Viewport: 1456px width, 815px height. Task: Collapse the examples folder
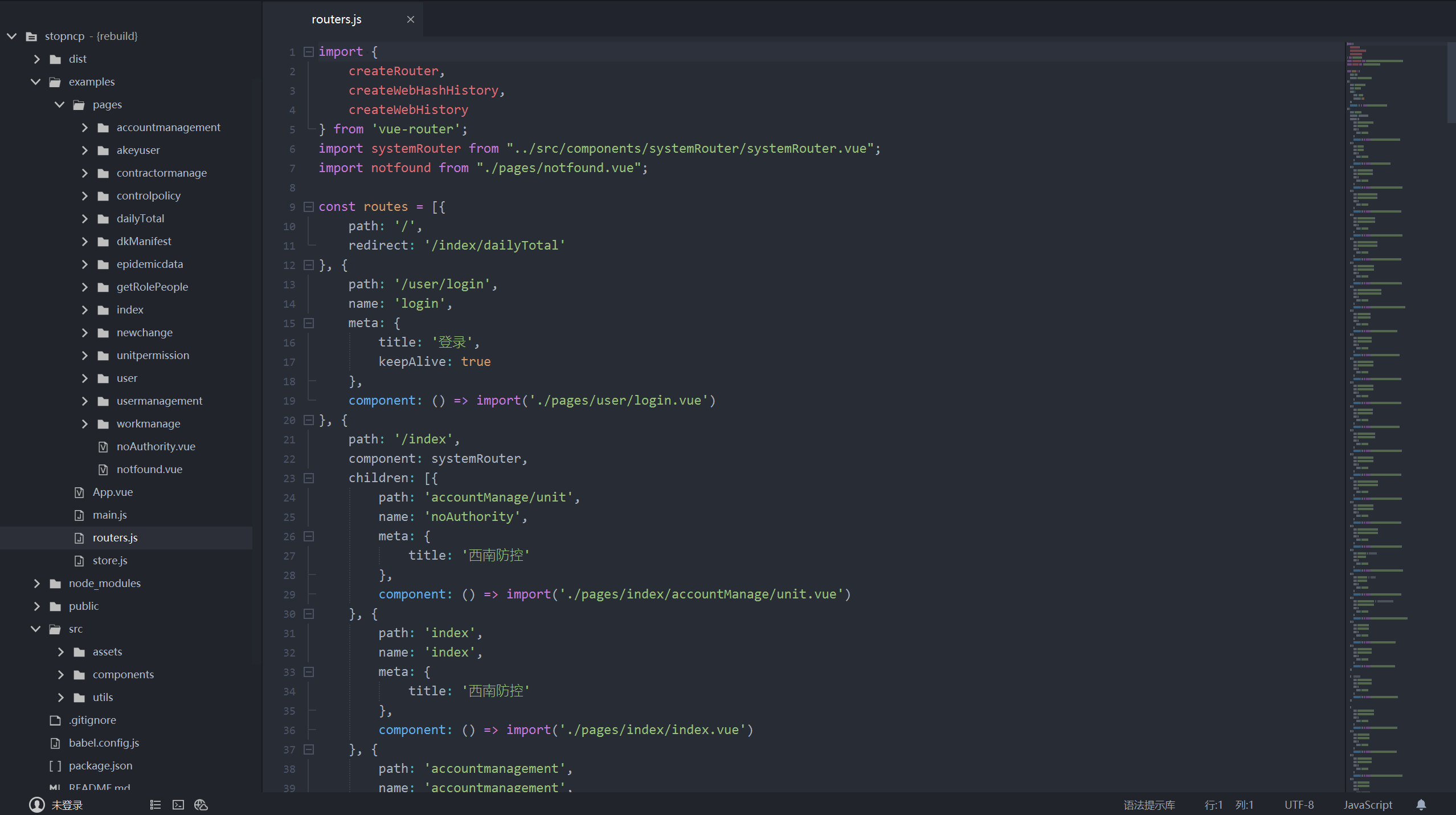tap(35, 82)
